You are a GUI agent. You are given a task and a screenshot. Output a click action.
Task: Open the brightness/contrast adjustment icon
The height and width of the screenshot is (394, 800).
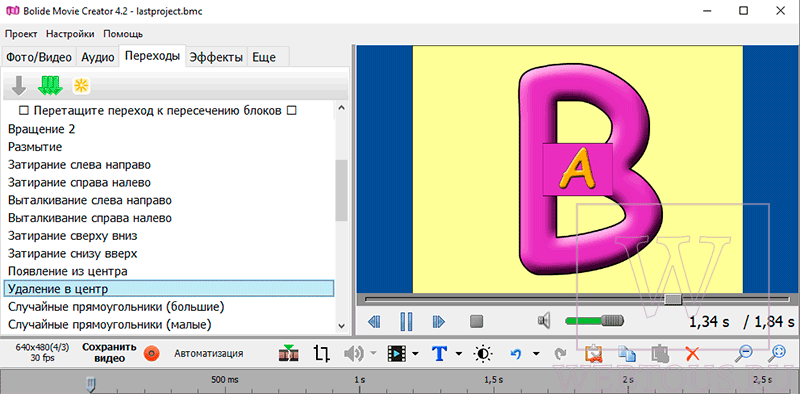[x=483, y=353]
